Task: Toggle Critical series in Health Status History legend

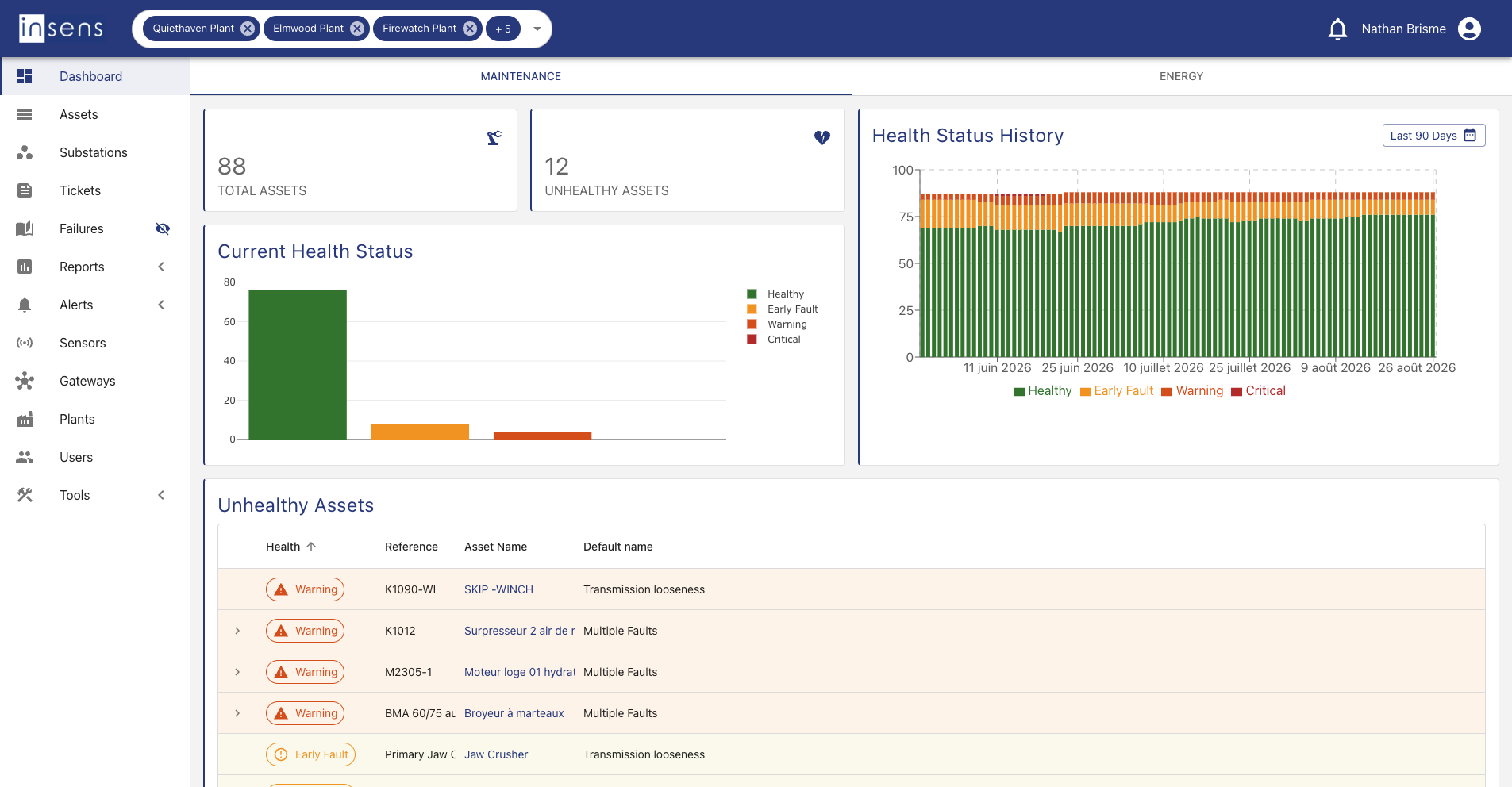Action: [1258, 391]
